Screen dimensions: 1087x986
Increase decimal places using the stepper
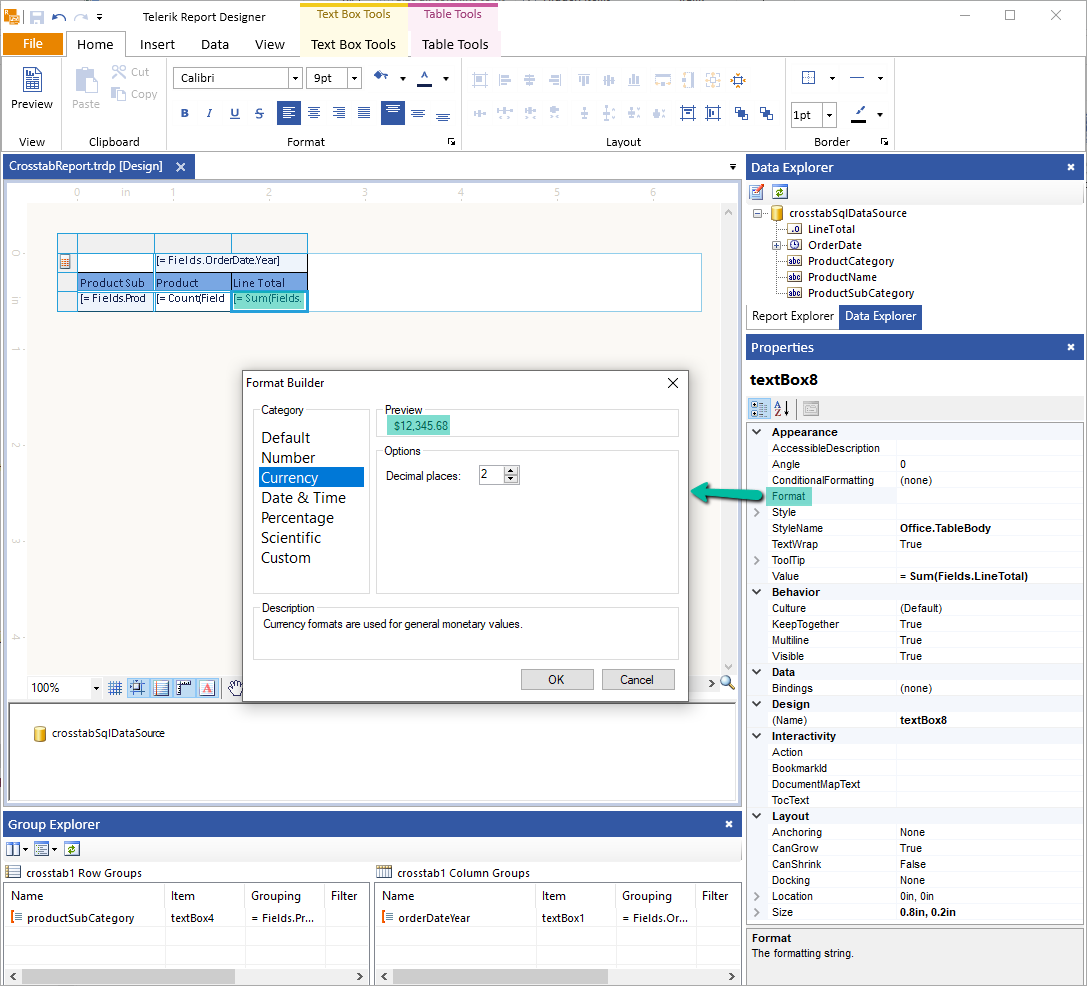(x=511, y=472)
